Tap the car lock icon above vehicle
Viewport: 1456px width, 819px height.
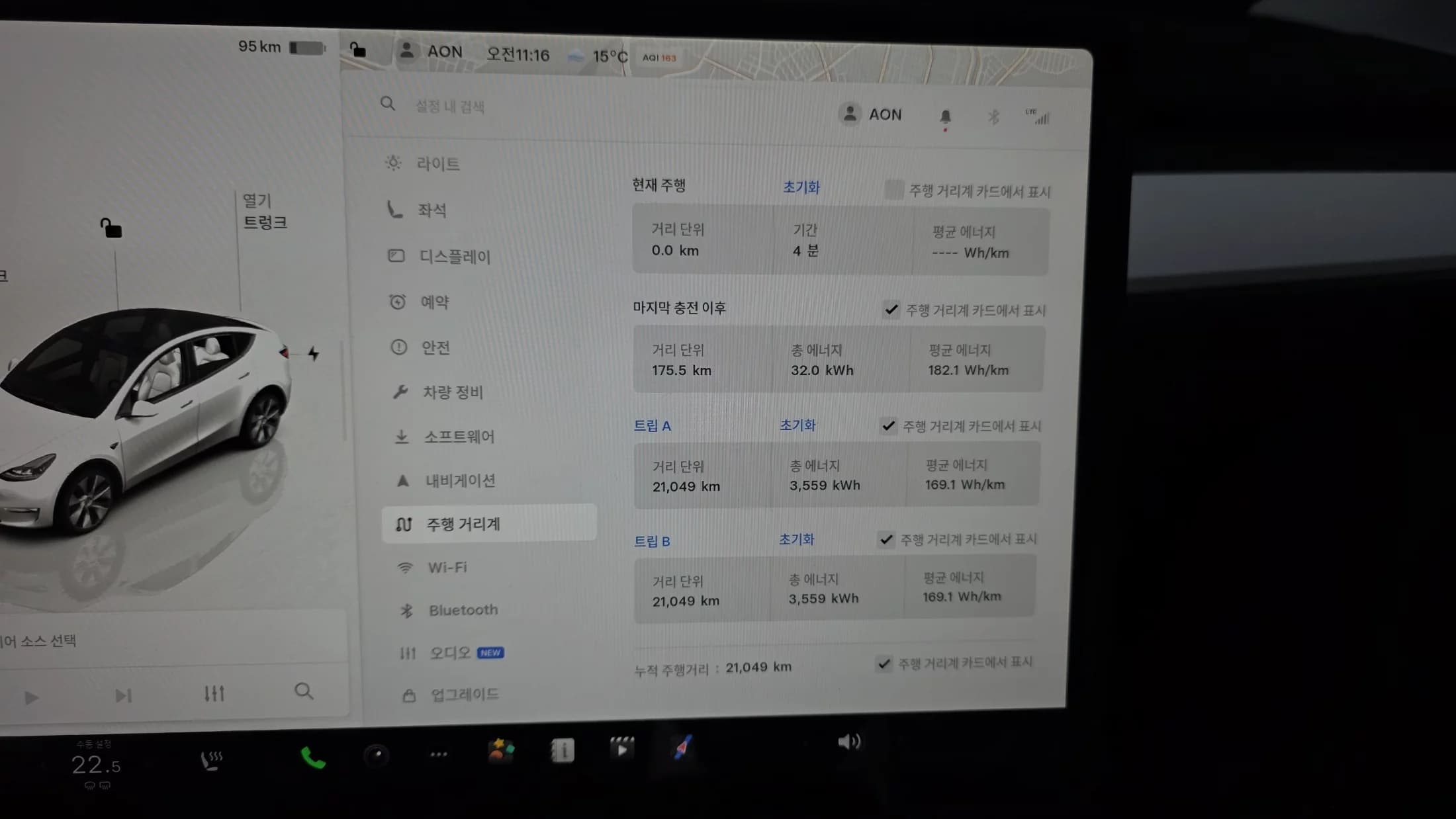click(111, 228)
